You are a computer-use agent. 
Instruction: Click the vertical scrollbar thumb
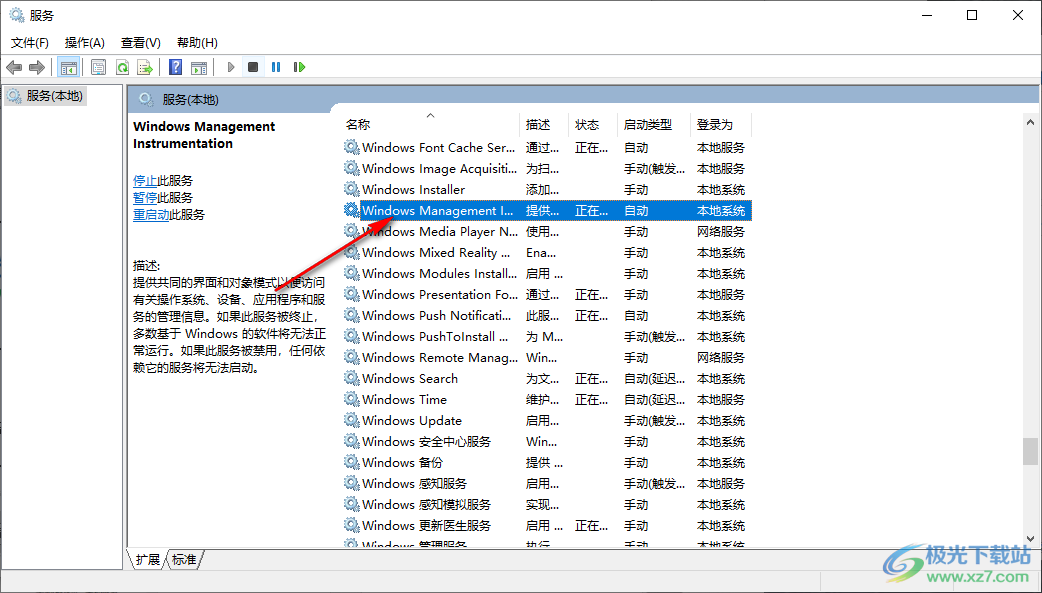coord(1030,451)
